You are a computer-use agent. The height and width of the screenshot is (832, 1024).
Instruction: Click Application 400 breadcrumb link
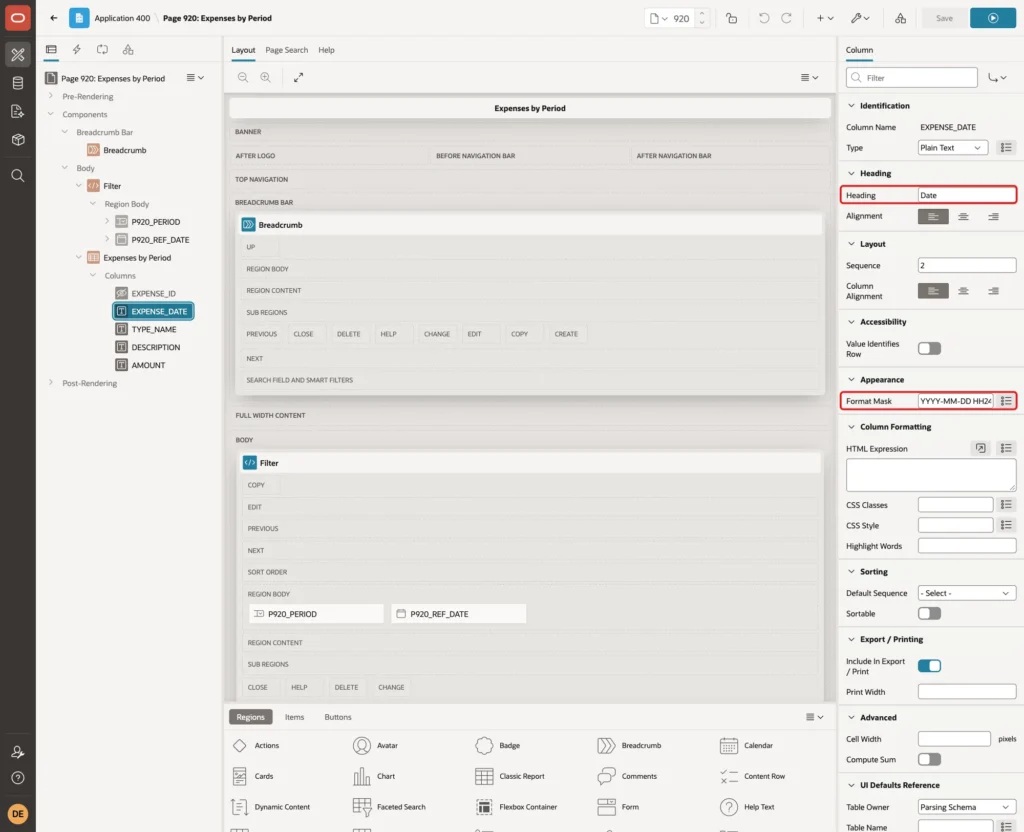point(122,18)
